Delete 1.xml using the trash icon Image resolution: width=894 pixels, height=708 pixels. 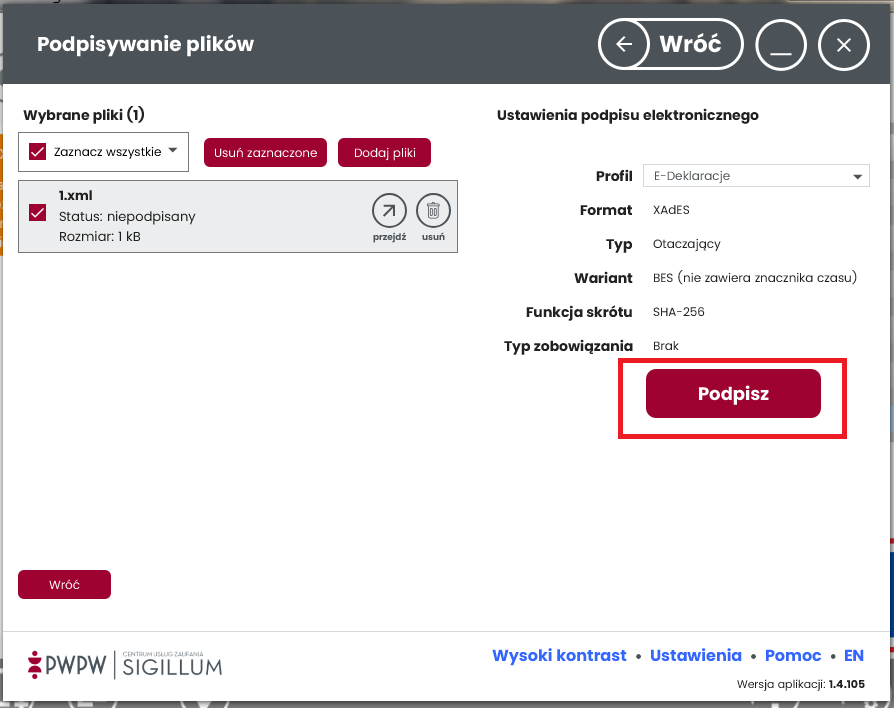click(x=433, y=211)
